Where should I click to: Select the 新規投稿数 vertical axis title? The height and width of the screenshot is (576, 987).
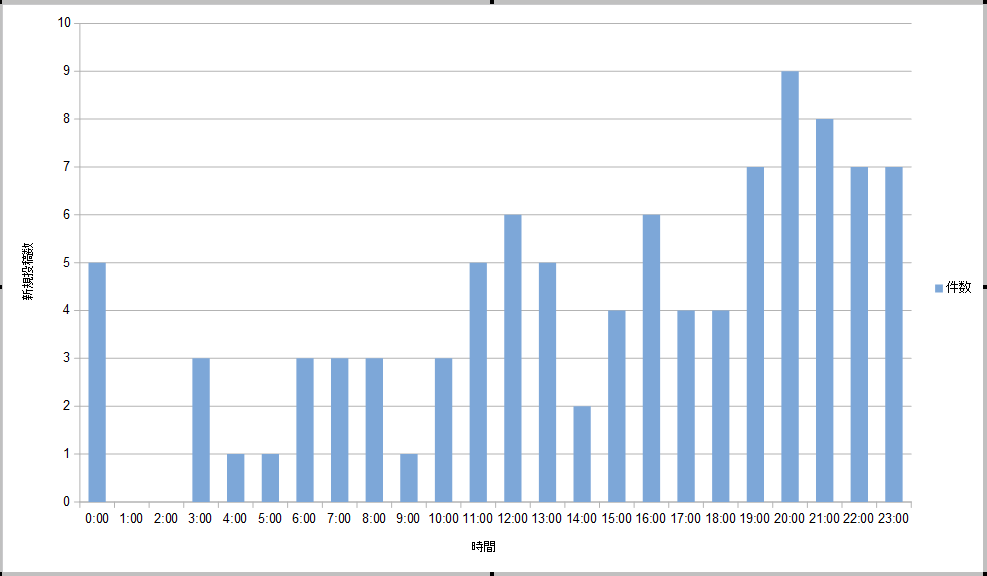31,270
